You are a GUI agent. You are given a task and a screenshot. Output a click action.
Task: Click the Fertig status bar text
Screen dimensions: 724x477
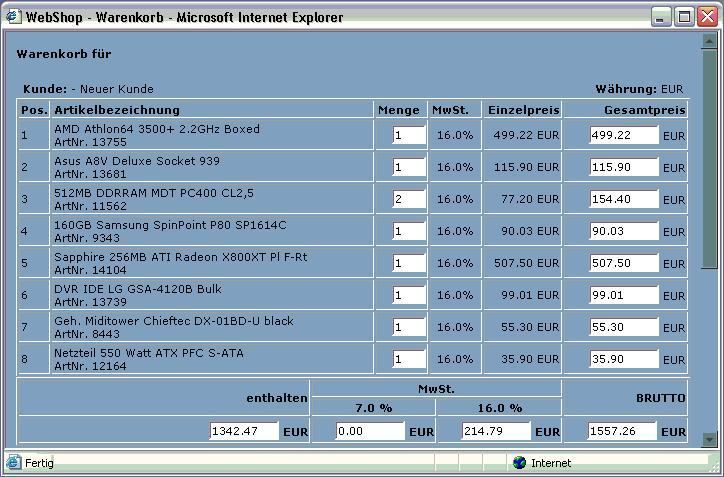[39, 463]
